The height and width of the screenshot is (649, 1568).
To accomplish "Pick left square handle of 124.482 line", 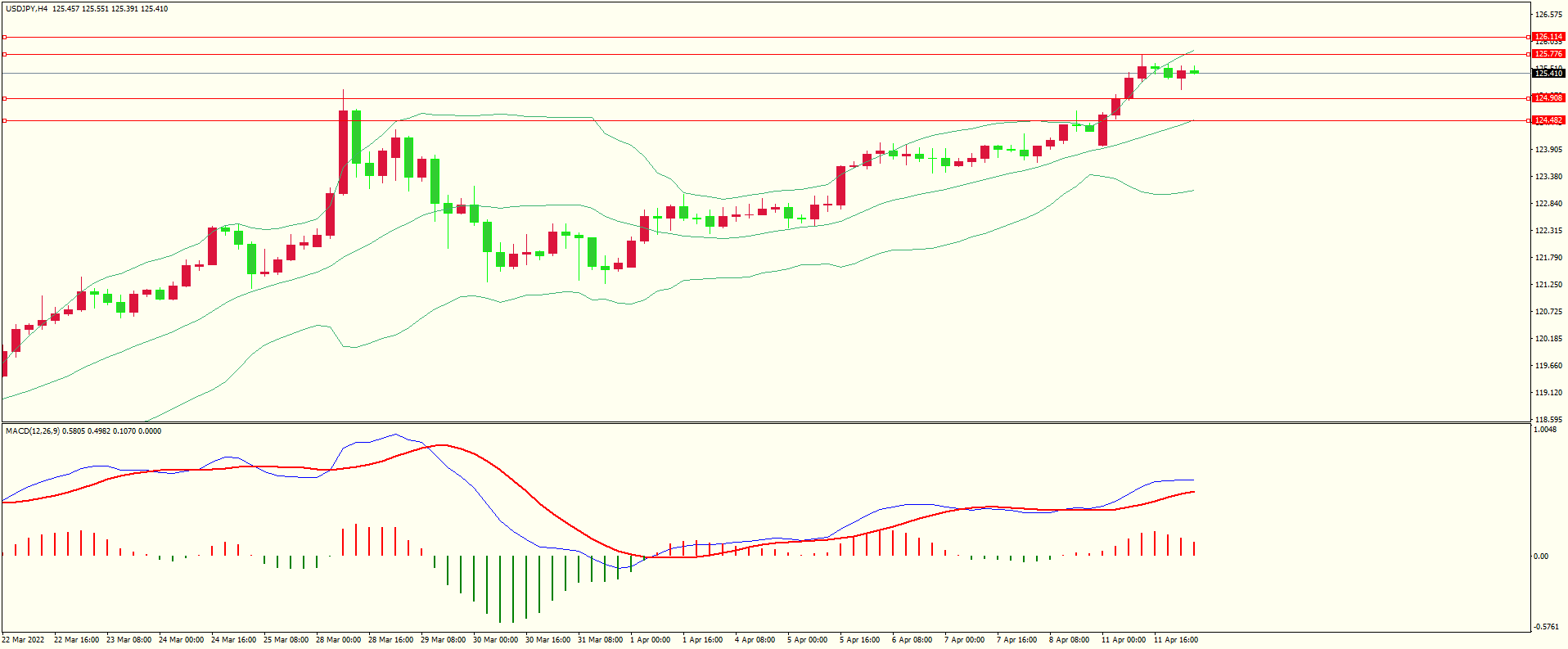I will click(x=4, y=120).
